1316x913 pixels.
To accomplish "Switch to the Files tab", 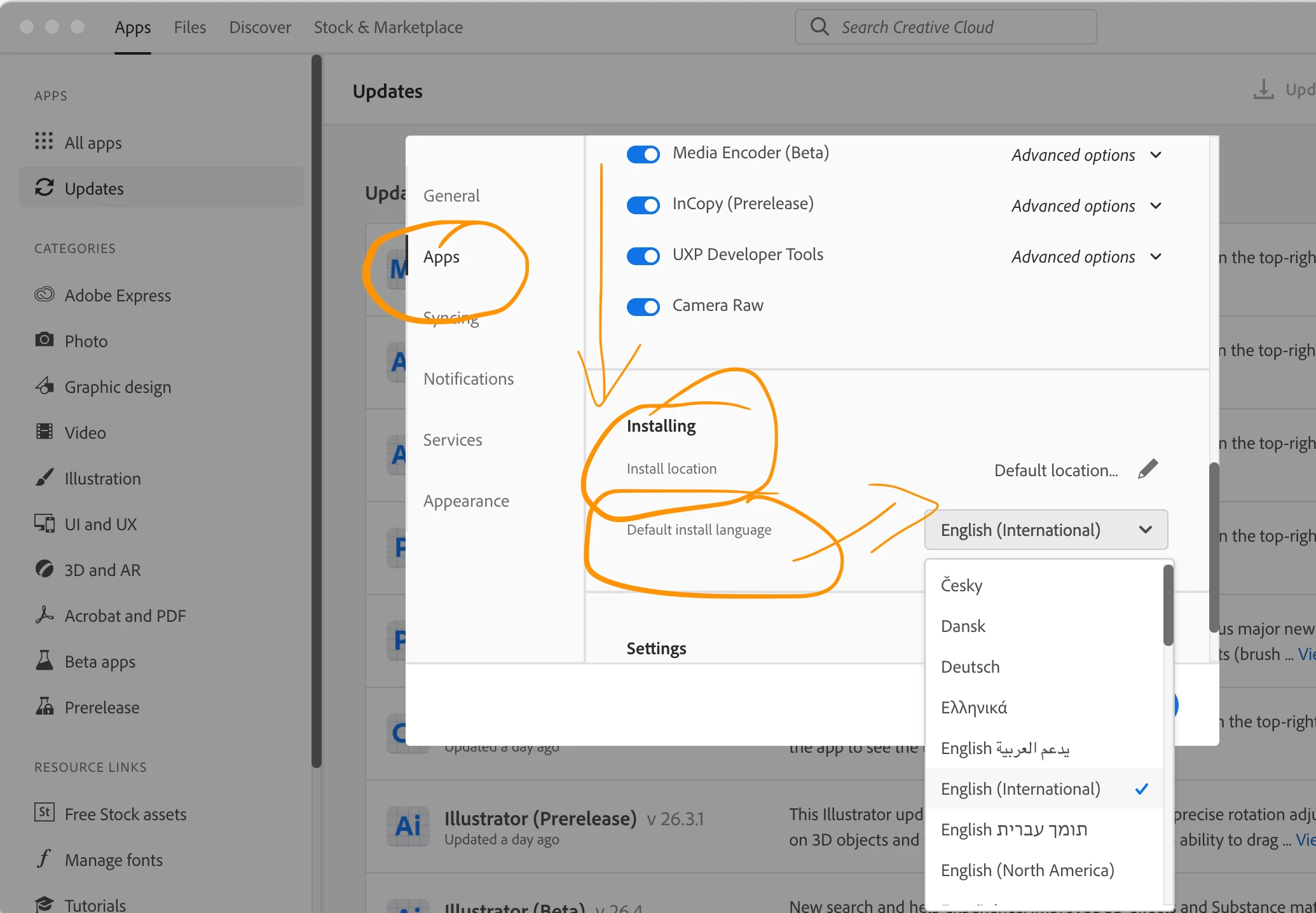I will tap(190, 27).
